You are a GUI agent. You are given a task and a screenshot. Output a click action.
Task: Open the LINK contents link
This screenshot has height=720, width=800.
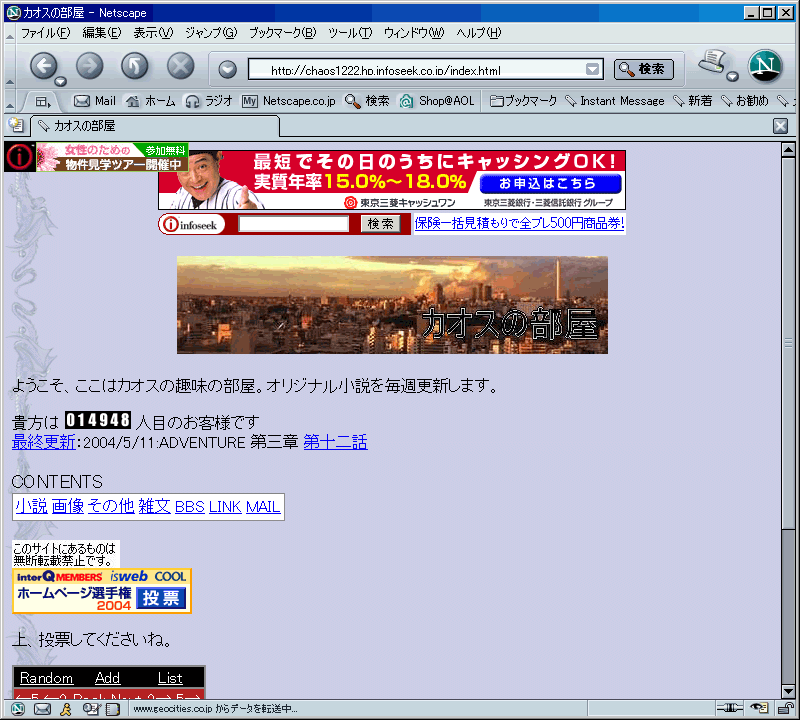[x=225, y=507]
